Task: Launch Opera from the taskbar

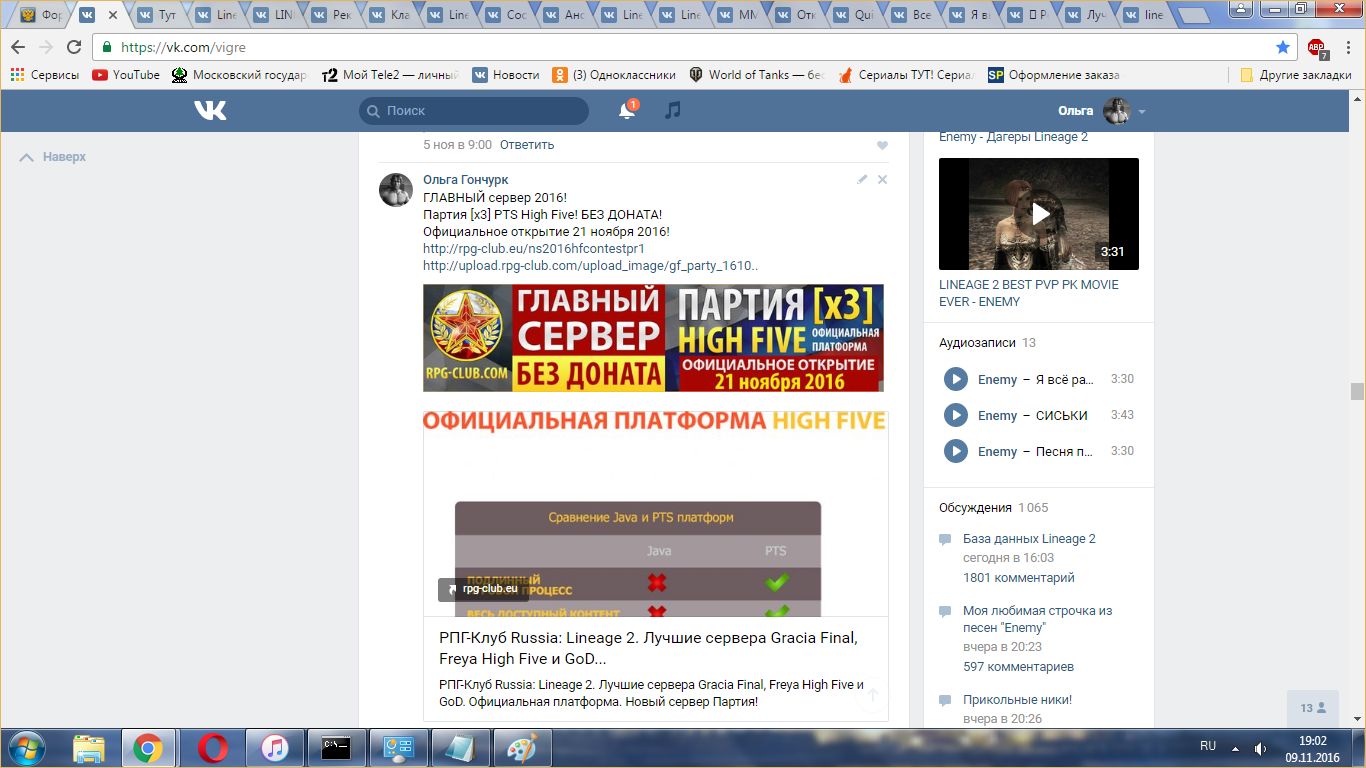Action: click(x=212, y=747)
